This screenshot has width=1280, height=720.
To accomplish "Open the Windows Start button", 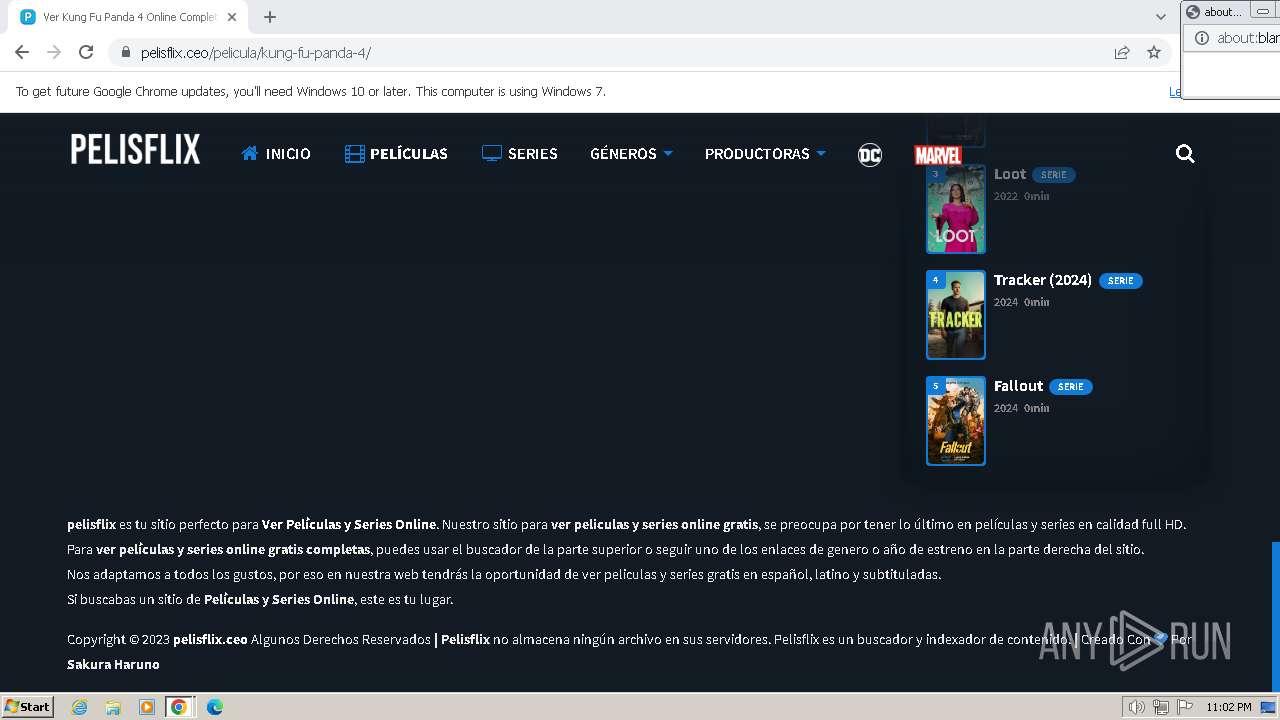I will pyautogui.click(x=28, y=706).
